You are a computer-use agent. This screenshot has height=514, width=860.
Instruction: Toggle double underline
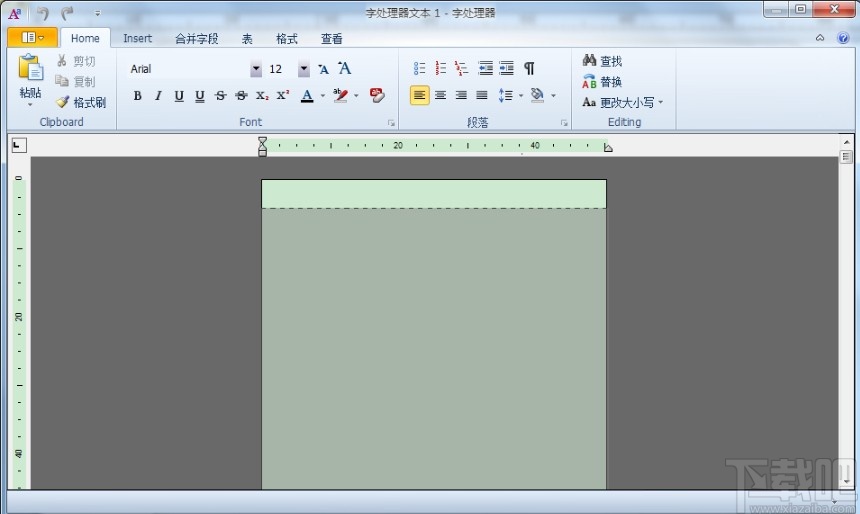[200, 96]
